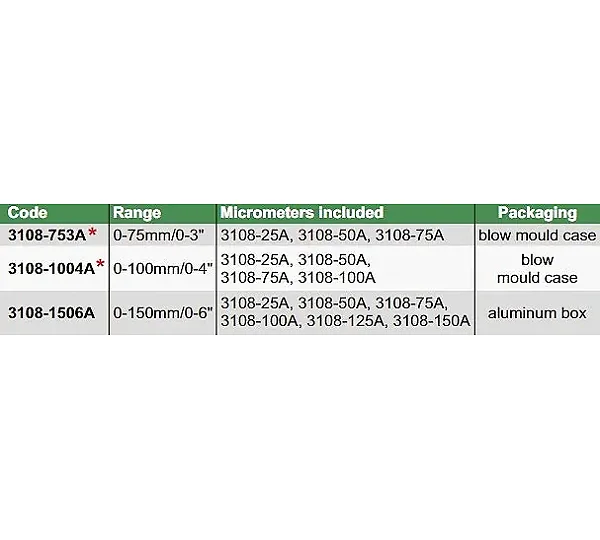600x540 pixels.
Task: Click 3108-100A in the 3108-1004A row
Action: pyautogui.click(x=337, y=278)
